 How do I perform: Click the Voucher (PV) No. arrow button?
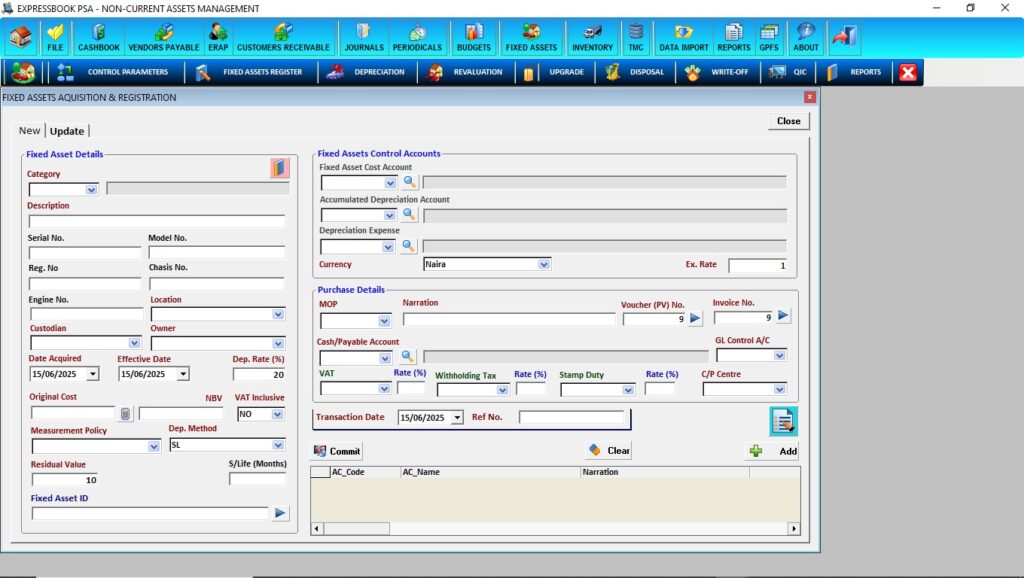click(695, 319)
